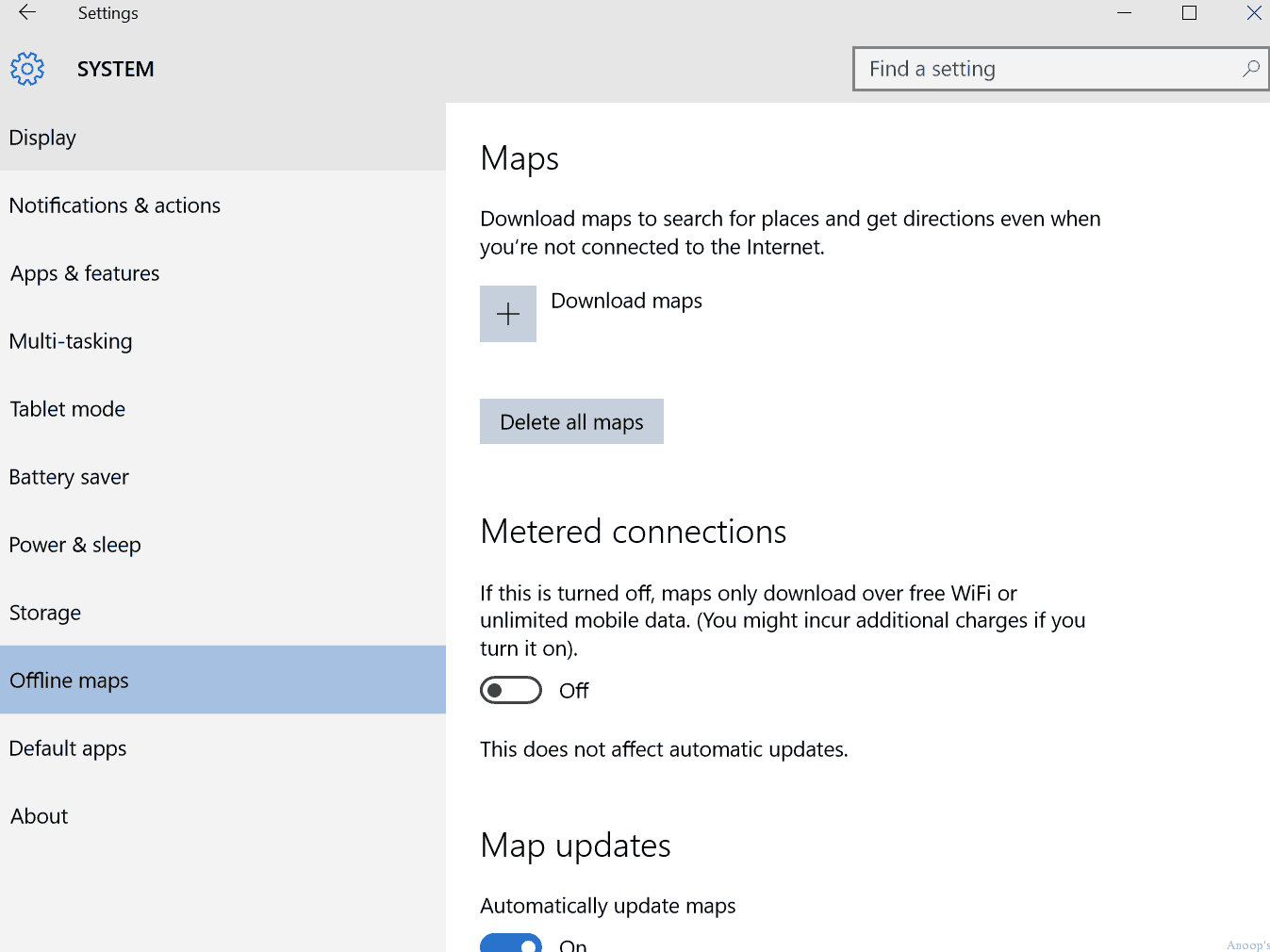Image resolution: width=1270 pixels, height=952 pixels.
Task: Toggle the Metered connections switch
Action: pos(511,691)
